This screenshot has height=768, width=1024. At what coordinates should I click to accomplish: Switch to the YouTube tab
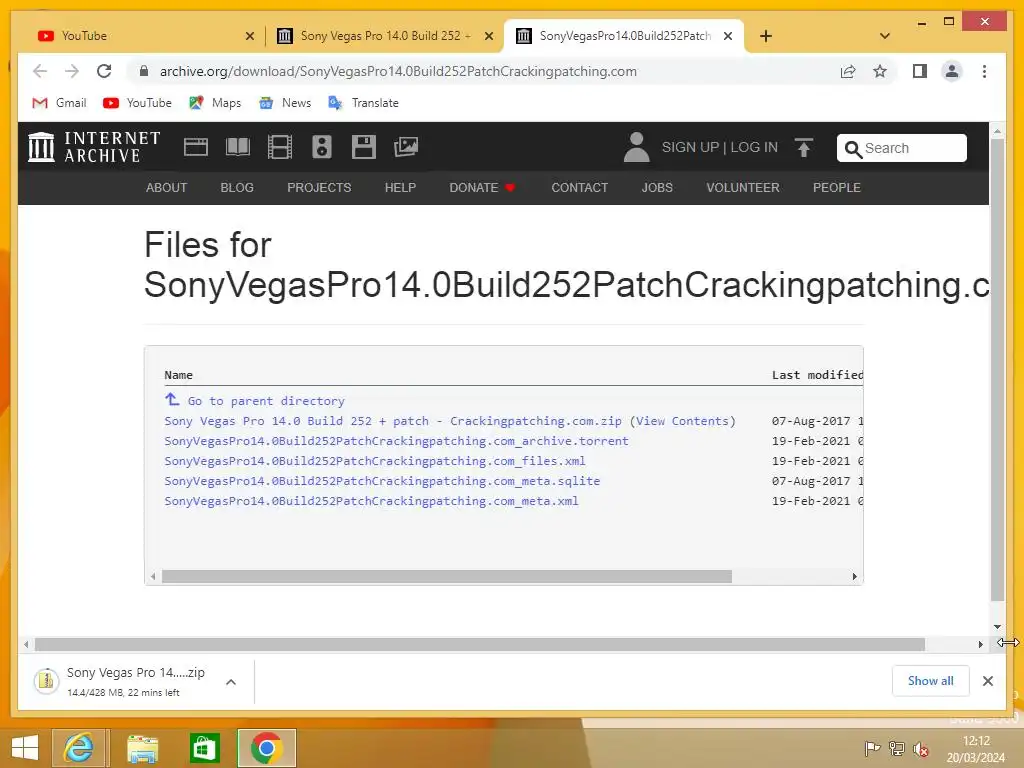[144, 36]
